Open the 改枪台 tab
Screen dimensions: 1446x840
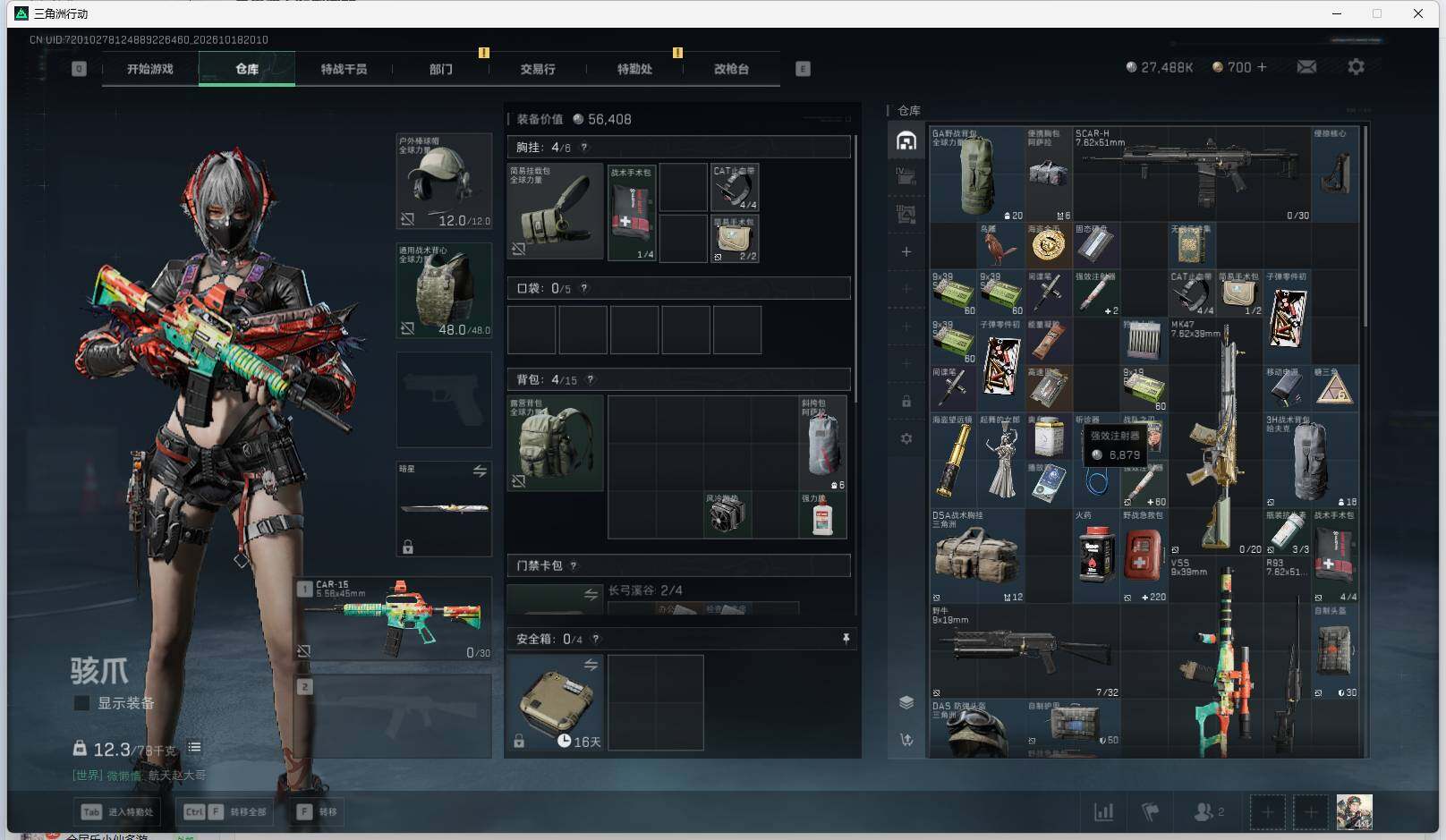pos(731,69)
